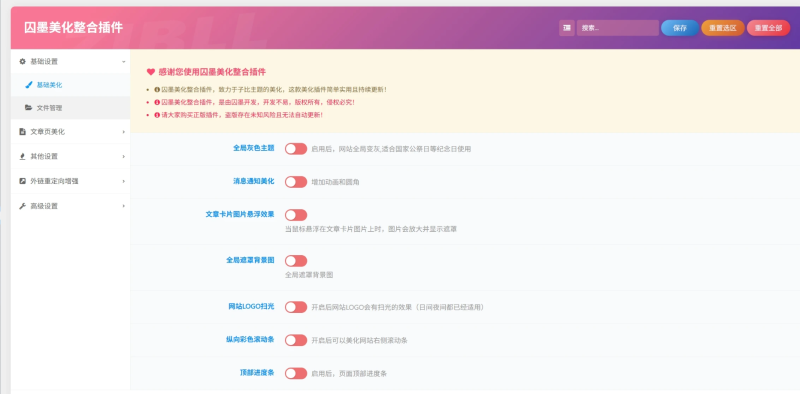Select the 文章页美化 menu item
The height and width of the screenshot is (394, 800).
point(70,132)
